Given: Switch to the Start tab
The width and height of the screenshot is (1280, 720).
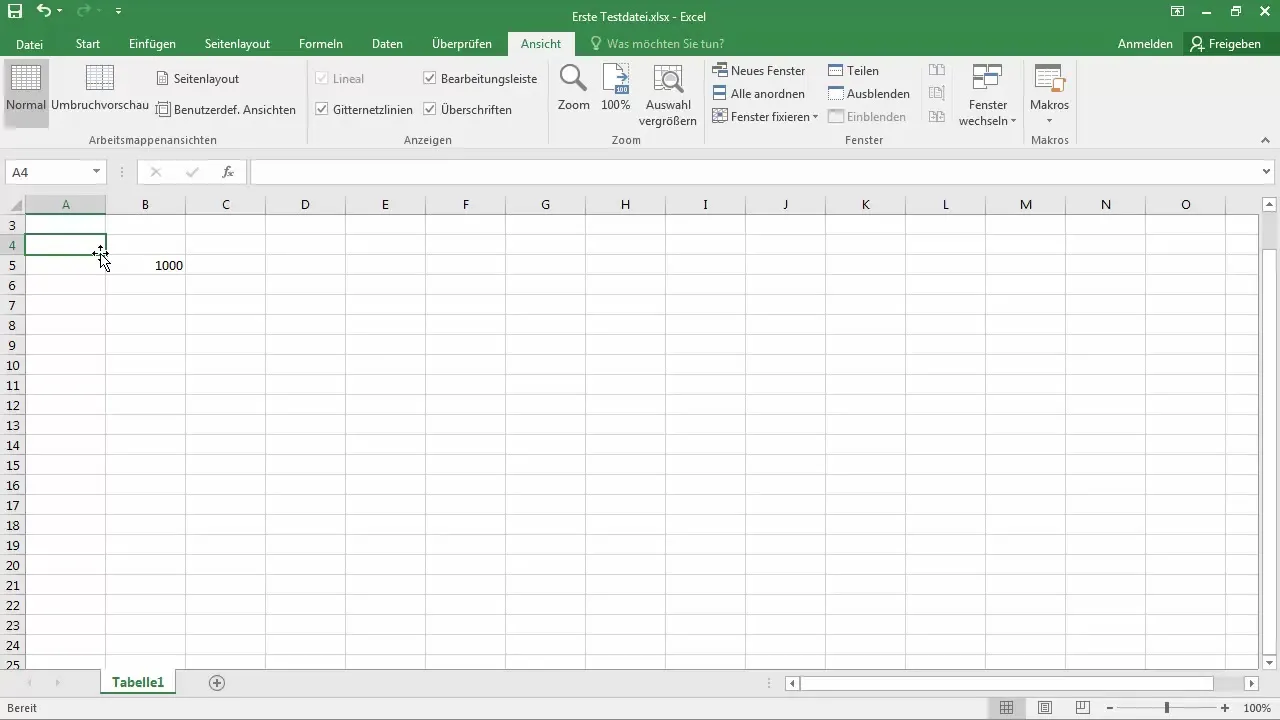Looking at the screenshot, I should [x=88, y=44].
